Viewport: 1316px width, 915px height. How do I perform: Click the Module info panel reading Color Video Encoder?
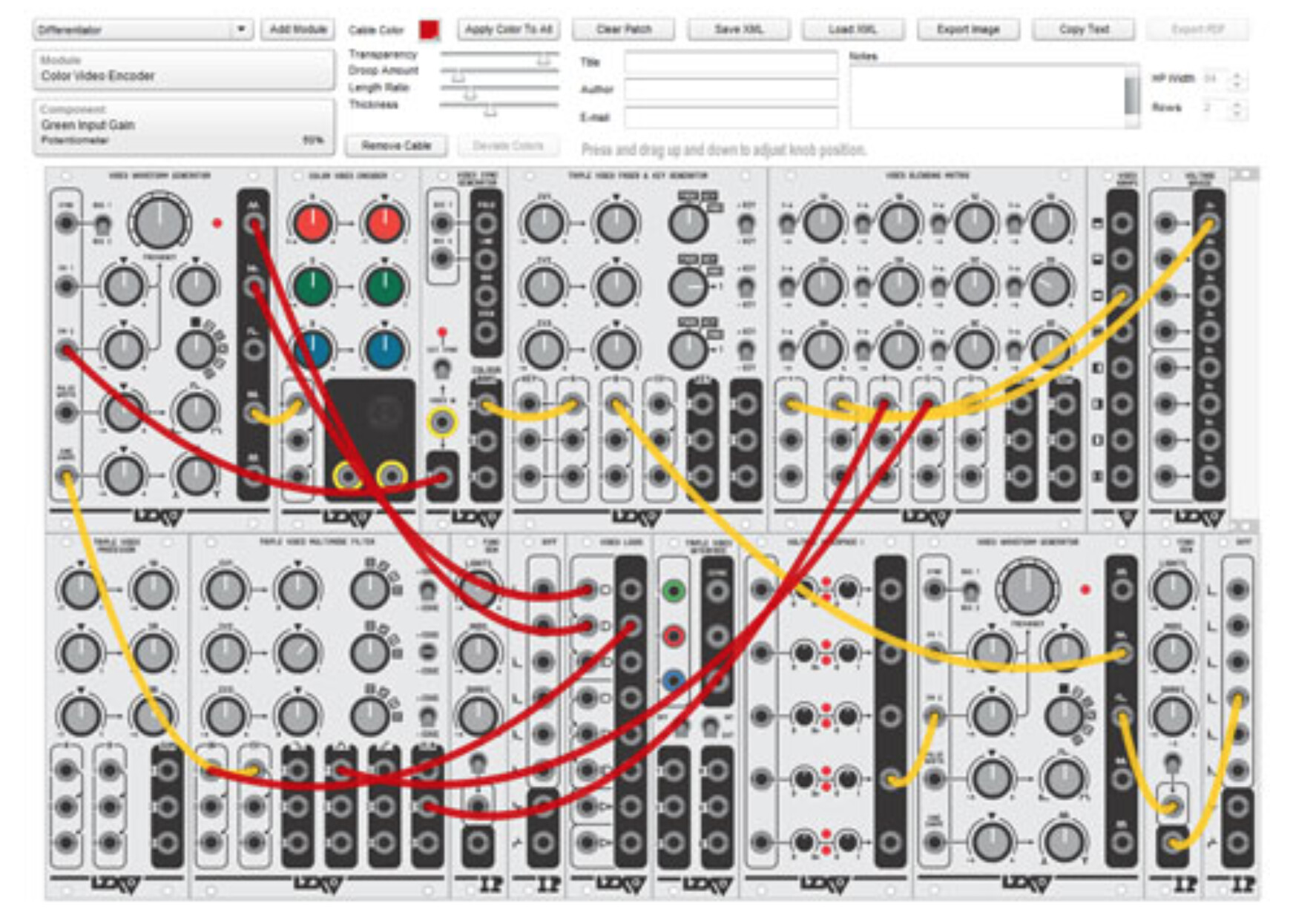click(x=182, y=69)
